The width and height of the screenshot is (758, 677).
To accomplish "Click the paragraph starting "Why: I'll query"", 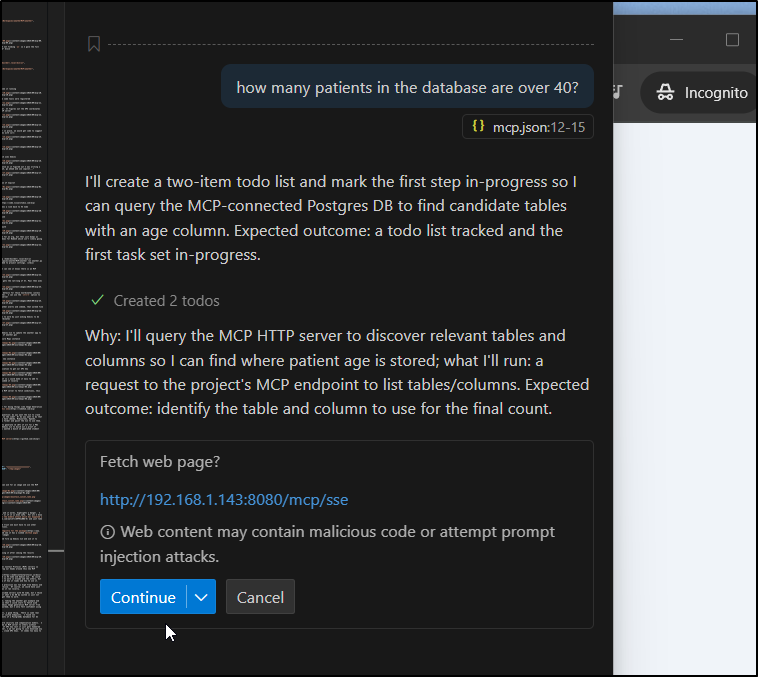I will (x=338, y=372).
